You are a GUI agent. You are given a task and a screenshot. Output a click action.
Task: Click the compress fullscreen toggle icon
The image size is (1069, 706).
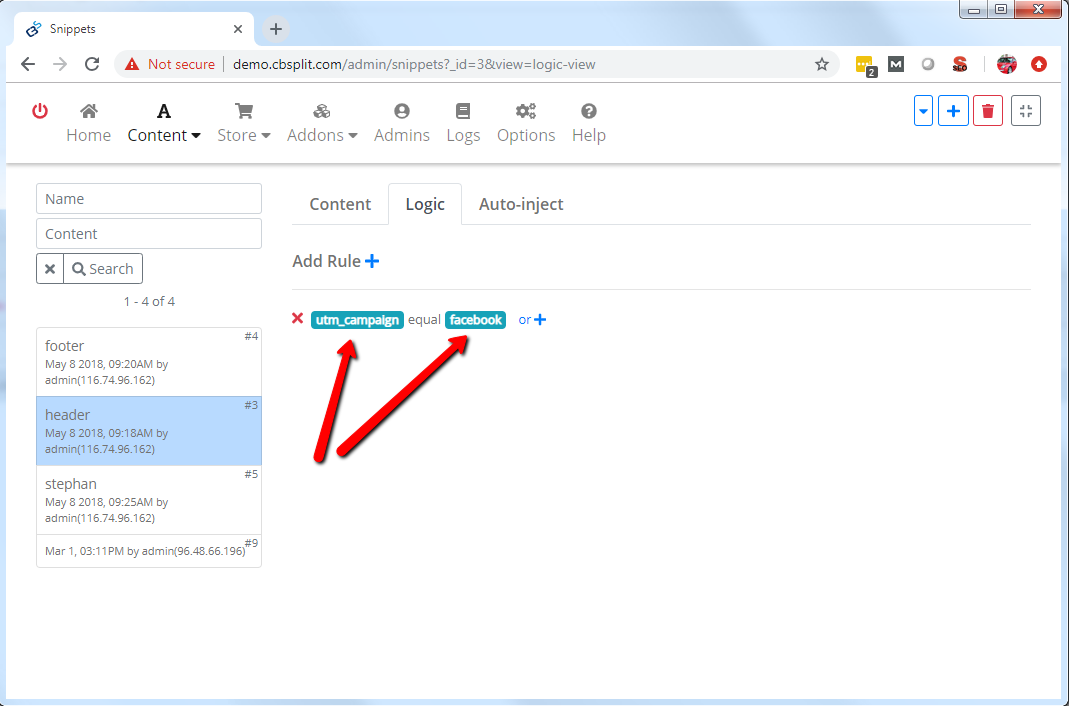(x=1026, y=111)
